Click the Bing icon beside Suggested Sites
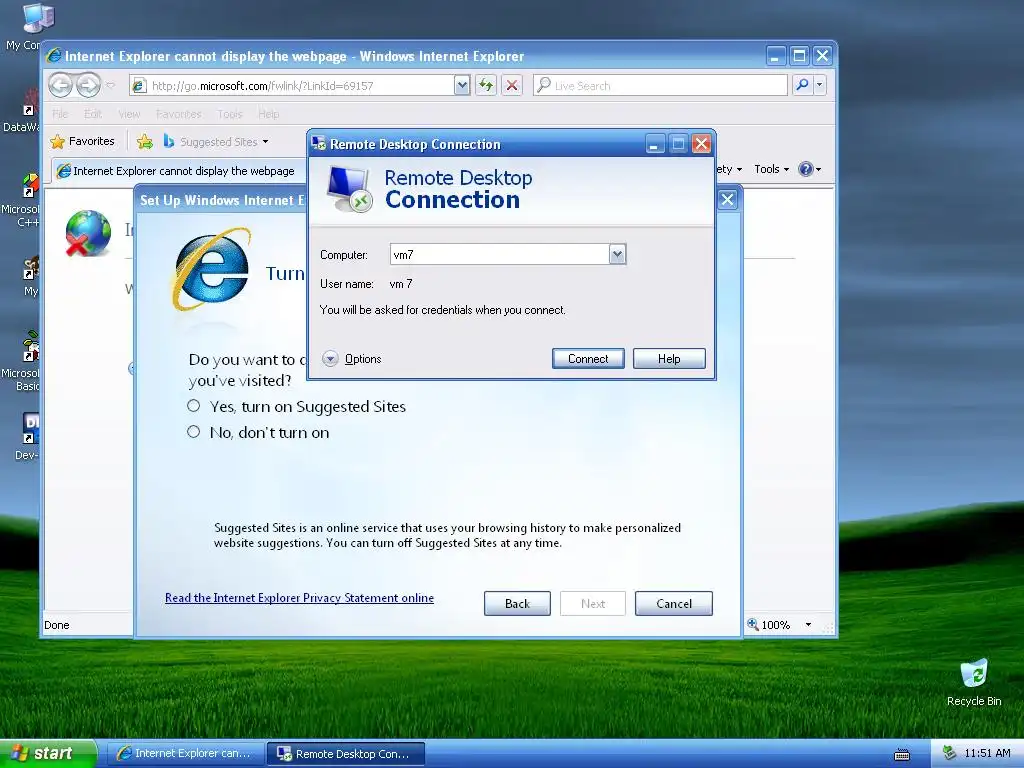 click(x=168, y=141)
